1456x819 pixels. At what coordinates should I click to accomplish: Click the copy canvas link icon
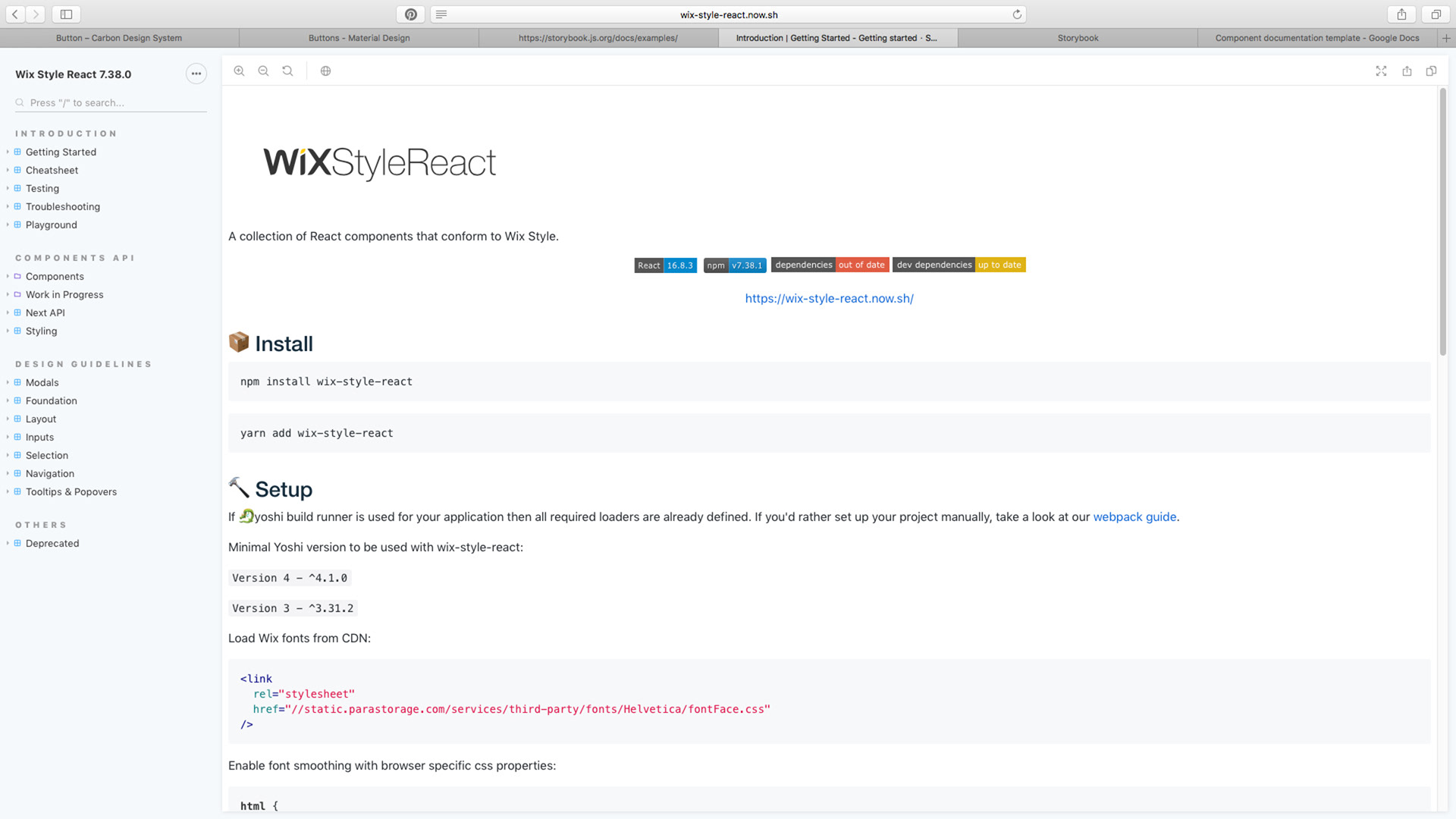click(x=1431, y=71)
